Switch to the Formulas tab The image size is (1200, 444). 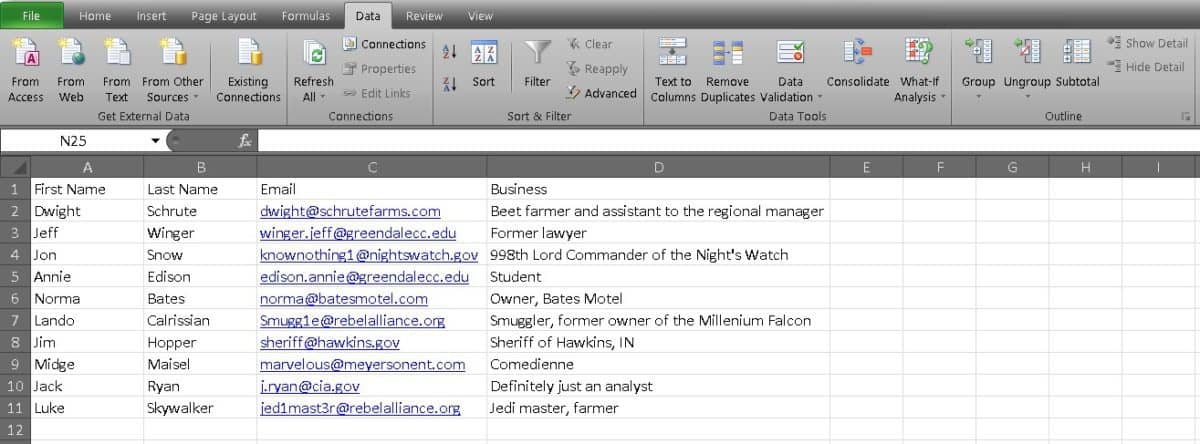coord(305,16)
